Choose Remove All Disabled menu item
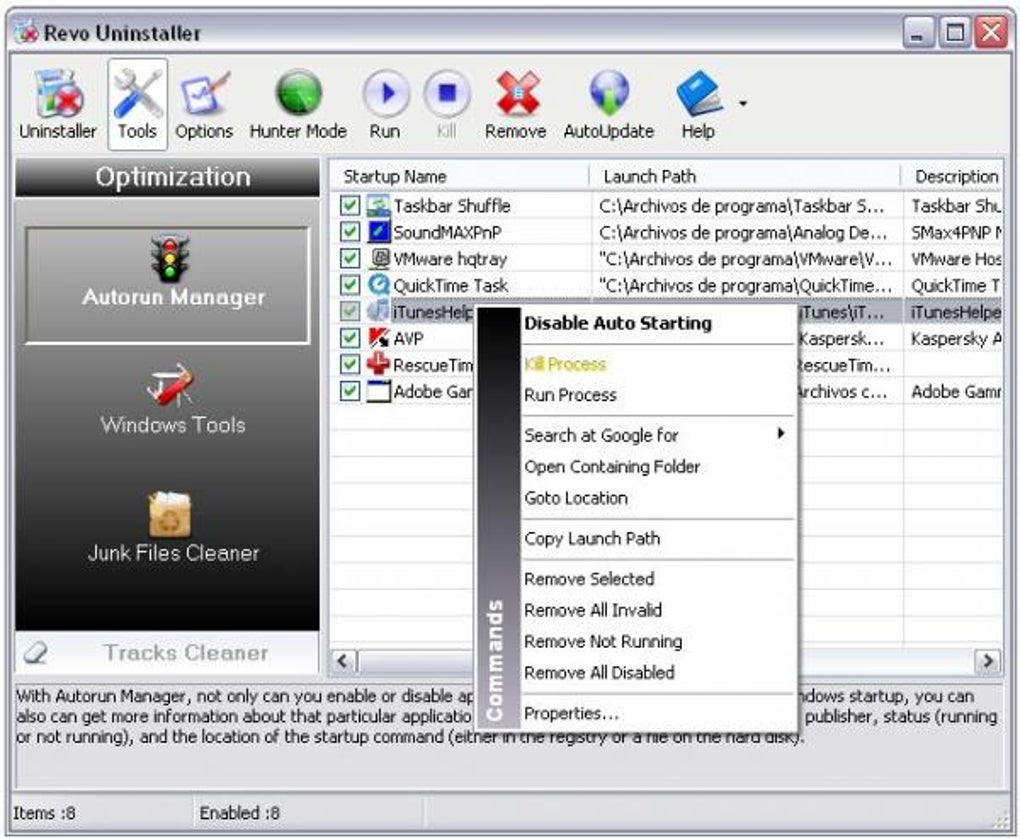The width and height of the screenshot is (1020, 838). tap(658, 673)
